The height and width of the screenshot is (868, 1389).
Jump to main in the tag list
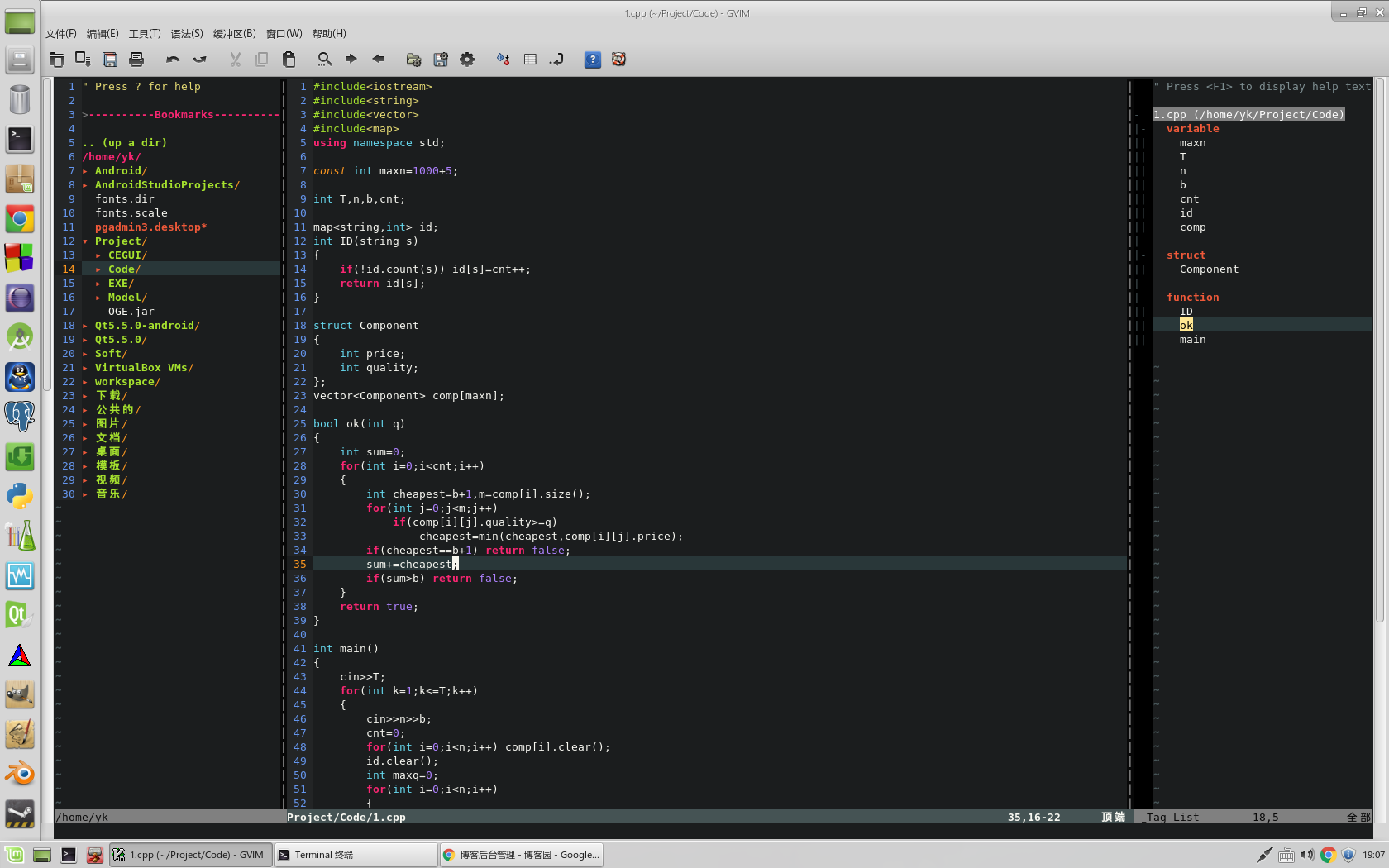tap(1192, 340)
